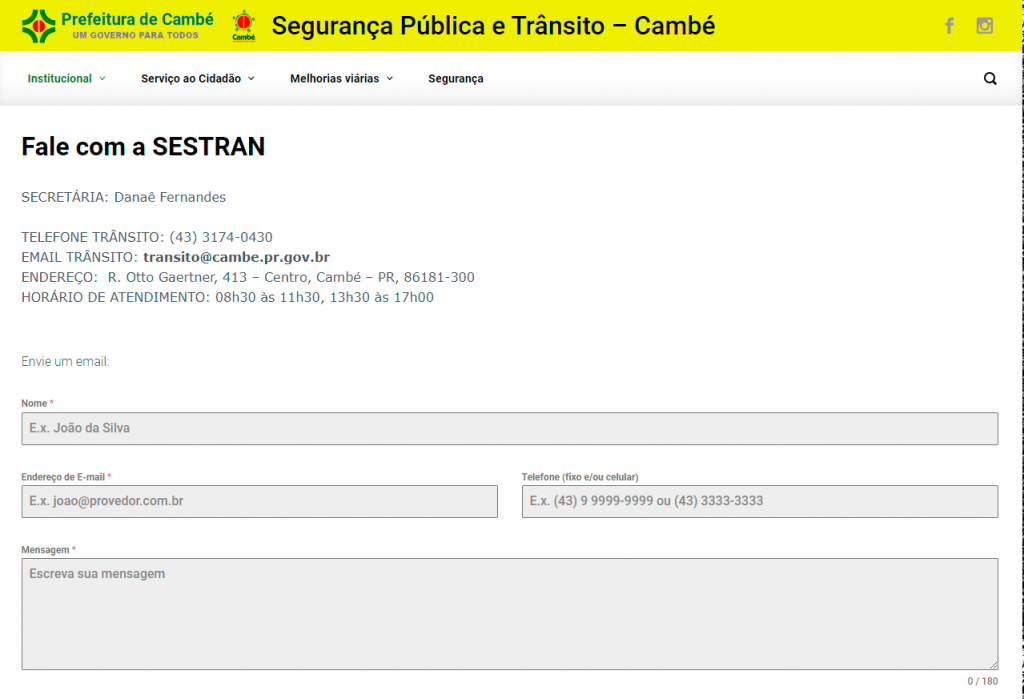Click the search magnifier icon

click(x=990, y=78)
